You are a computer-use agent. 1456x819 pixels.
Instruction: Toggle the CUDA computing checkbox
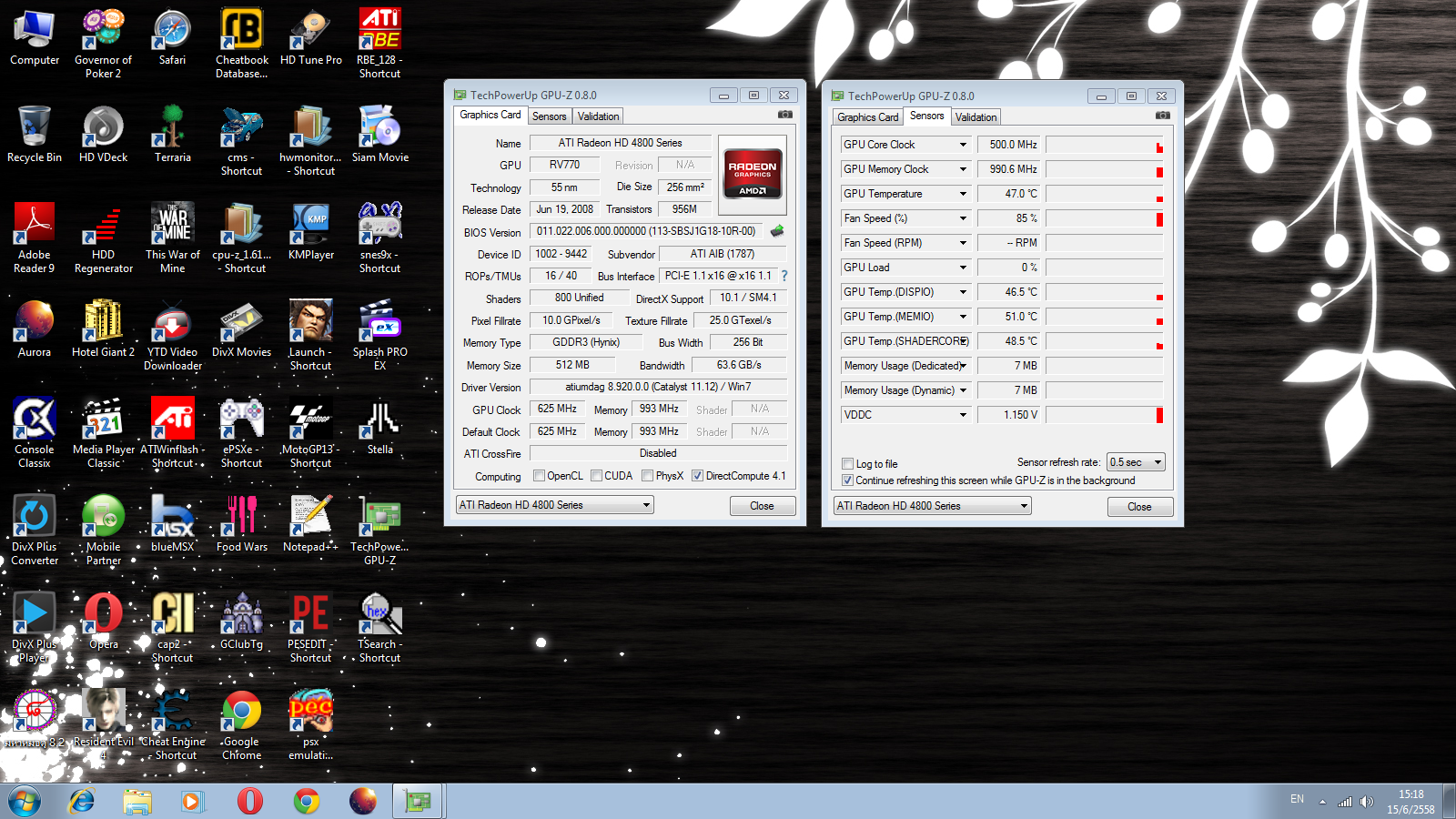click(597, 476)
